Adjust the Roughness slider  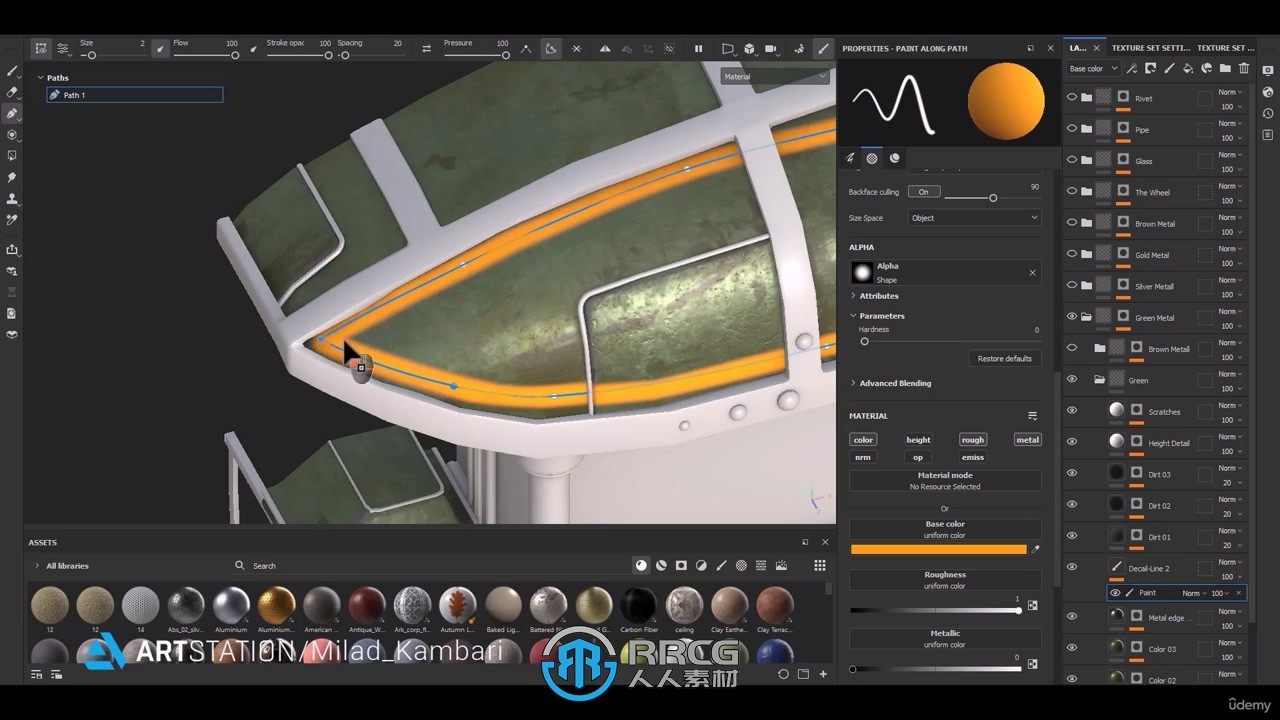point(934,610)
